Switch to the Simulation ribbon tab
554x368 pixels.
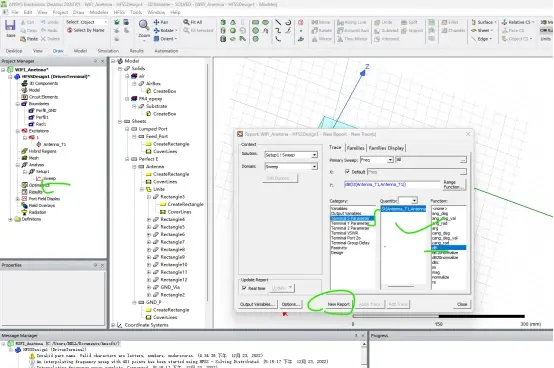coord(108,51)
